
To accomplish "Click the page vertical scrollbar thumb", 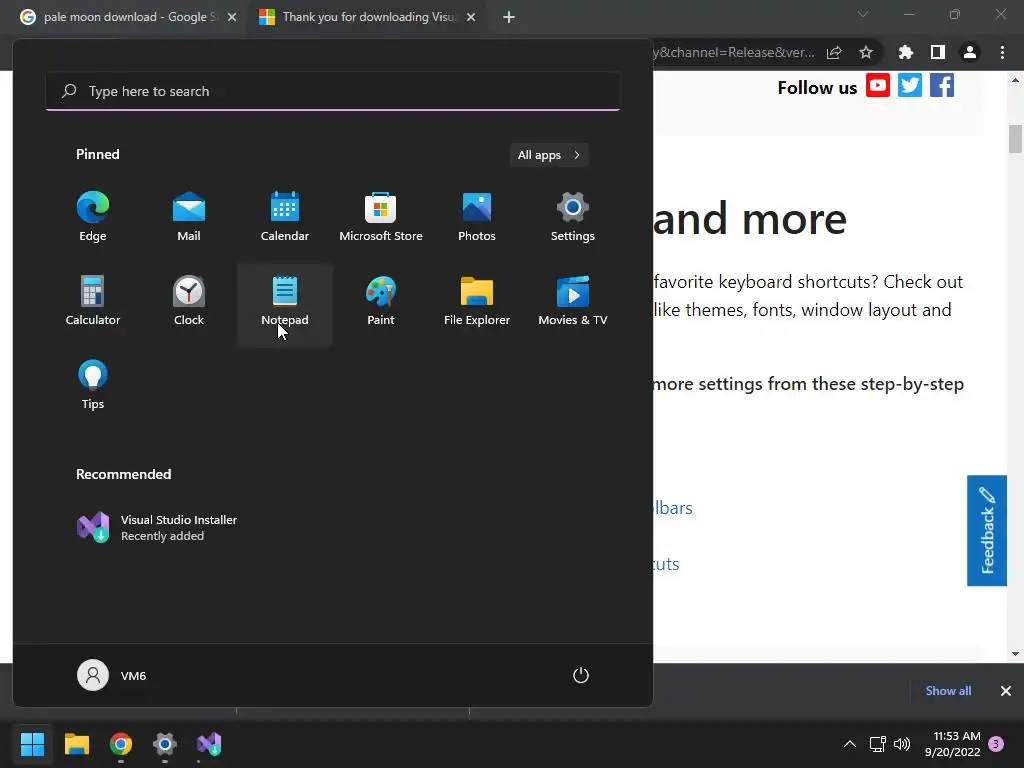I will click(1015, 138).
